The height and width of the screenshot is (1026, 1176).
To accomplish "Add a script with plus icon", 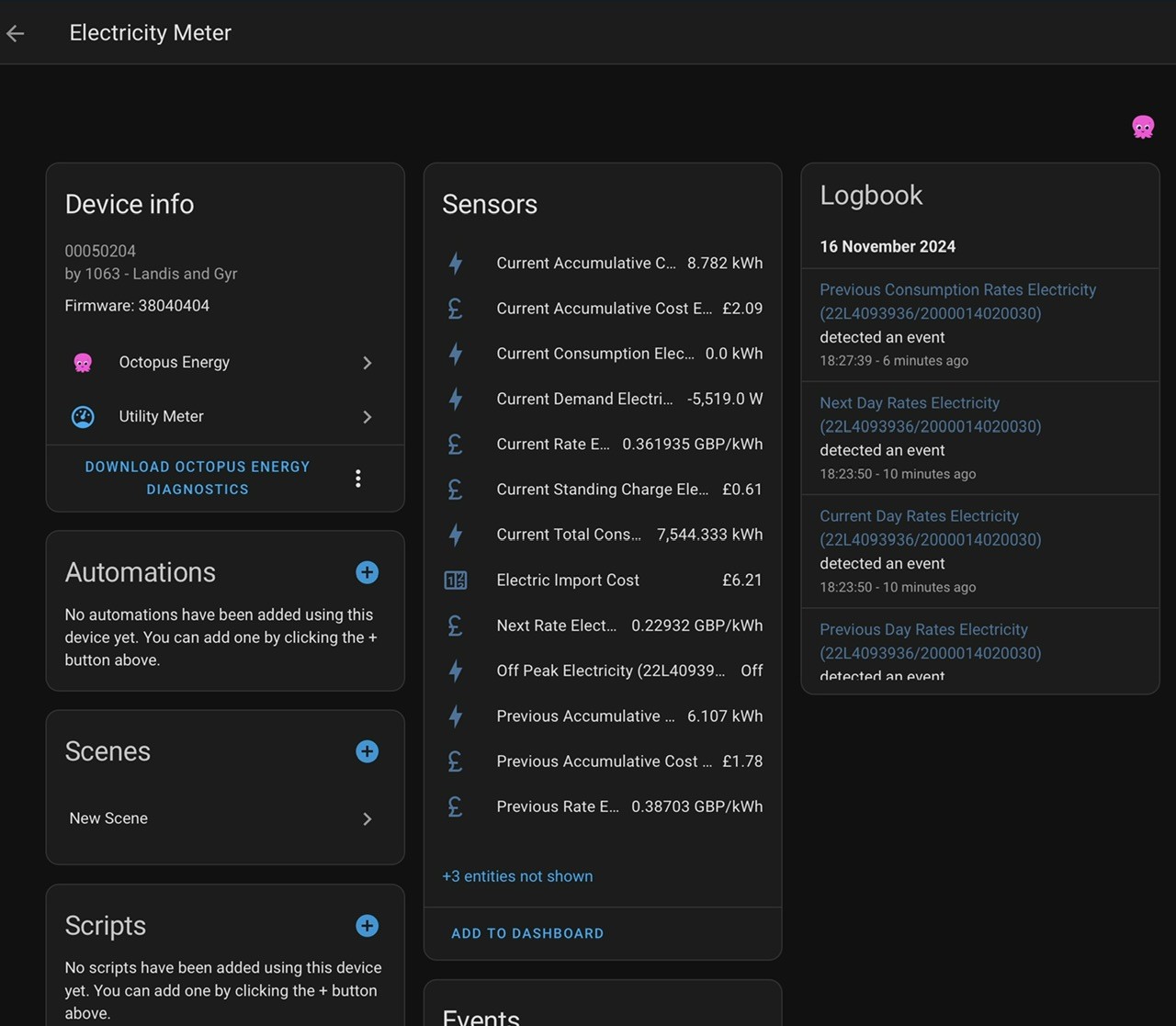I will (367, 926).
